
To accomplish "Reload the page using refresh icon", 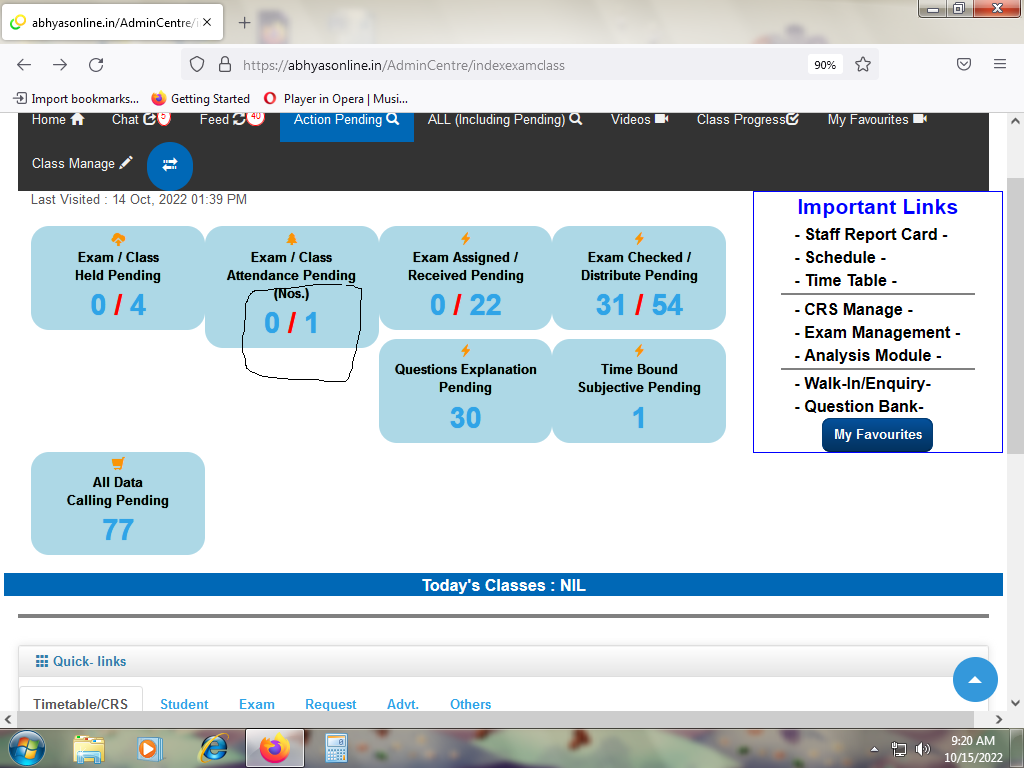I will coord(96,64).
